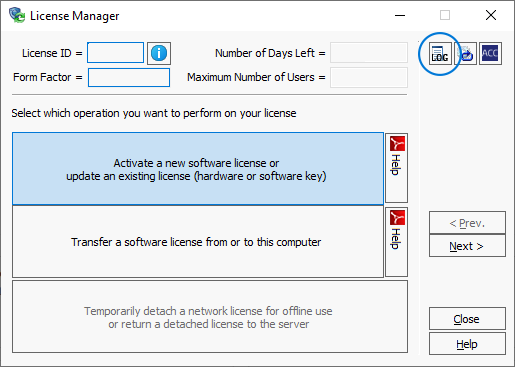
Task: Select Transfer a software license option
Action: coord(198,242)
